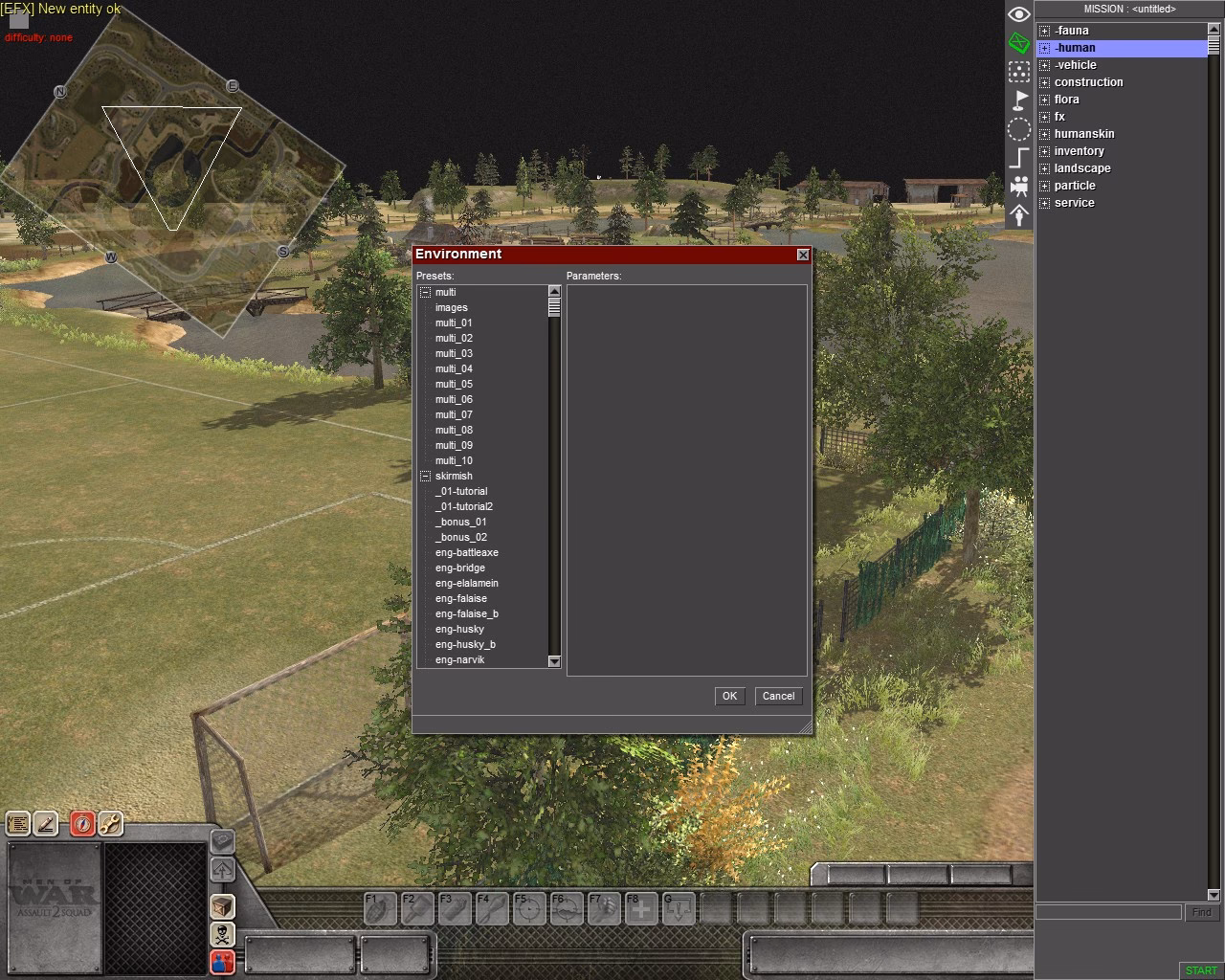1225x980 pixels.
Task: Select the eng-battleaxe preset
Action: 467,552
